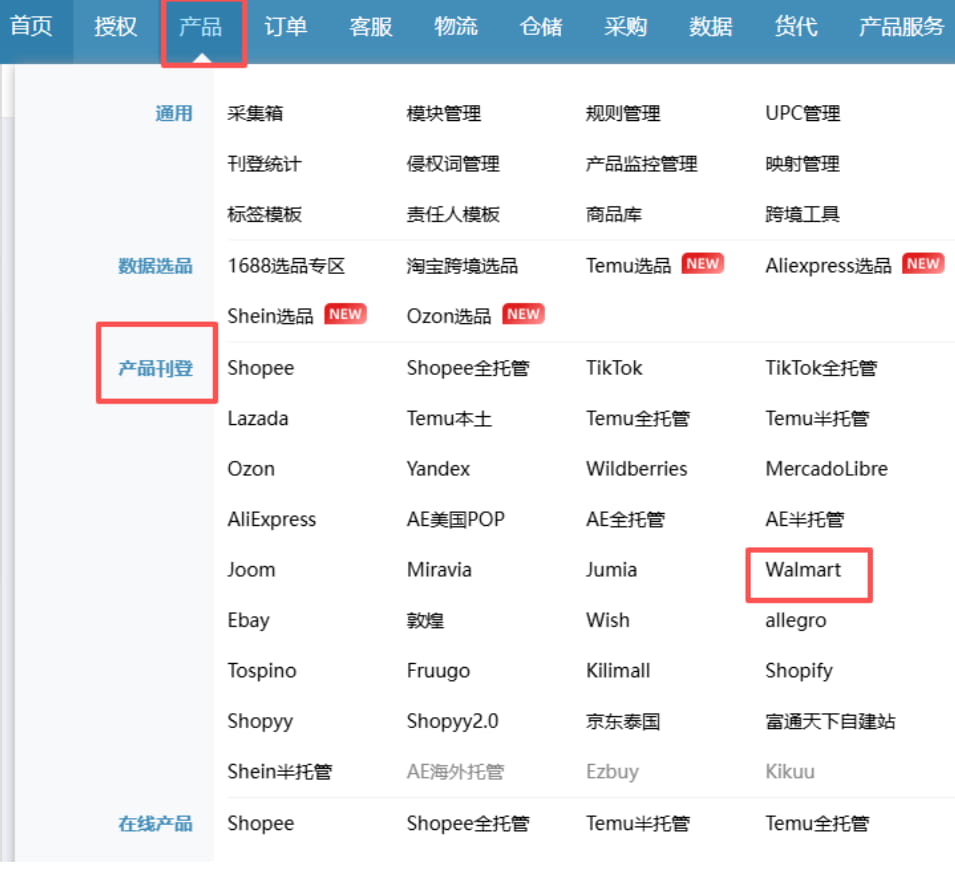Switch to the 订单 navigation tab

click(285, 27)
